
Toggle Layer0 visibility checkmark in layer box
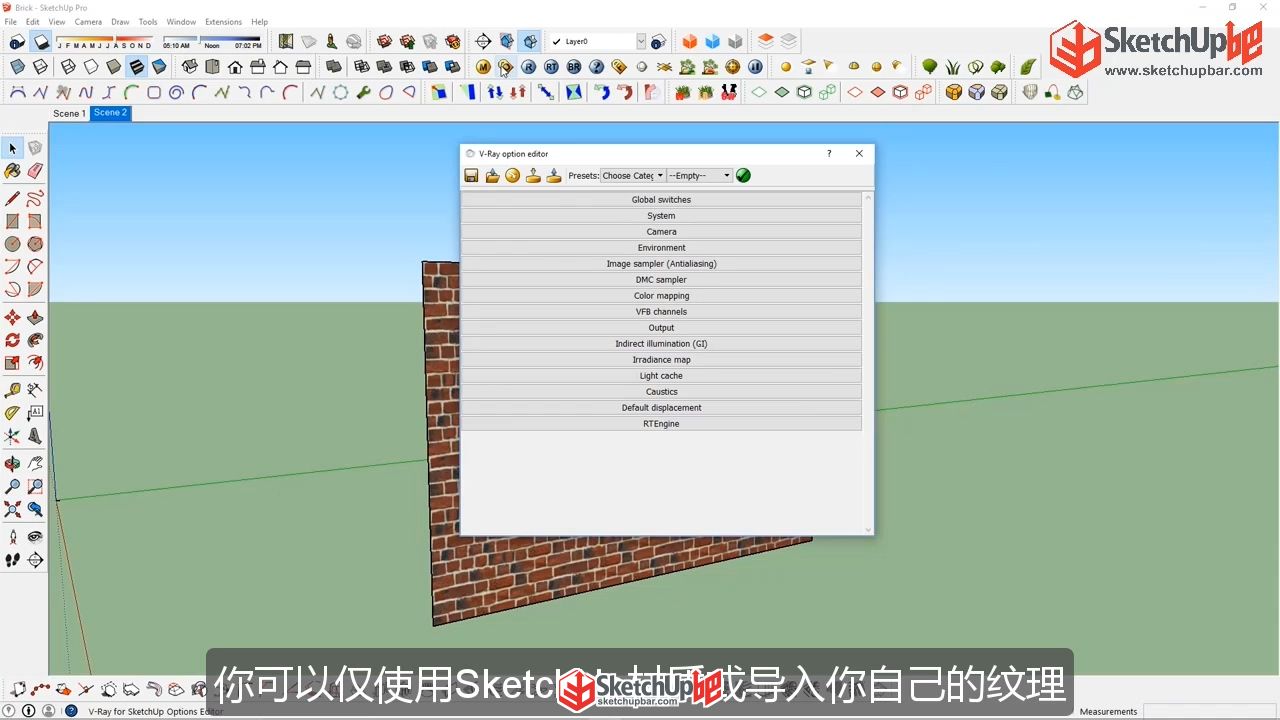pos(557,42)
